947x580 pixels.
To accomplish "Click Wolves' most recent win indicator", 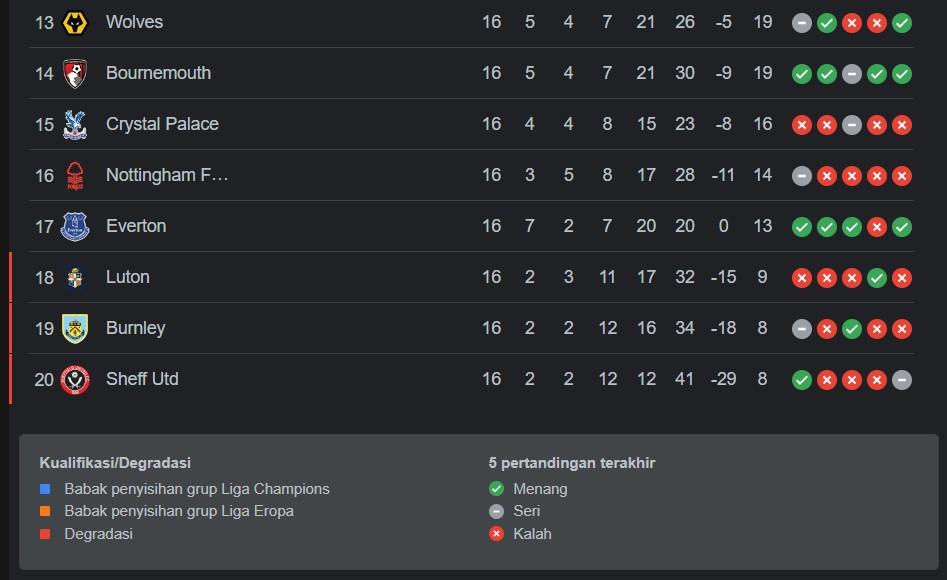I will pos(902,22).
